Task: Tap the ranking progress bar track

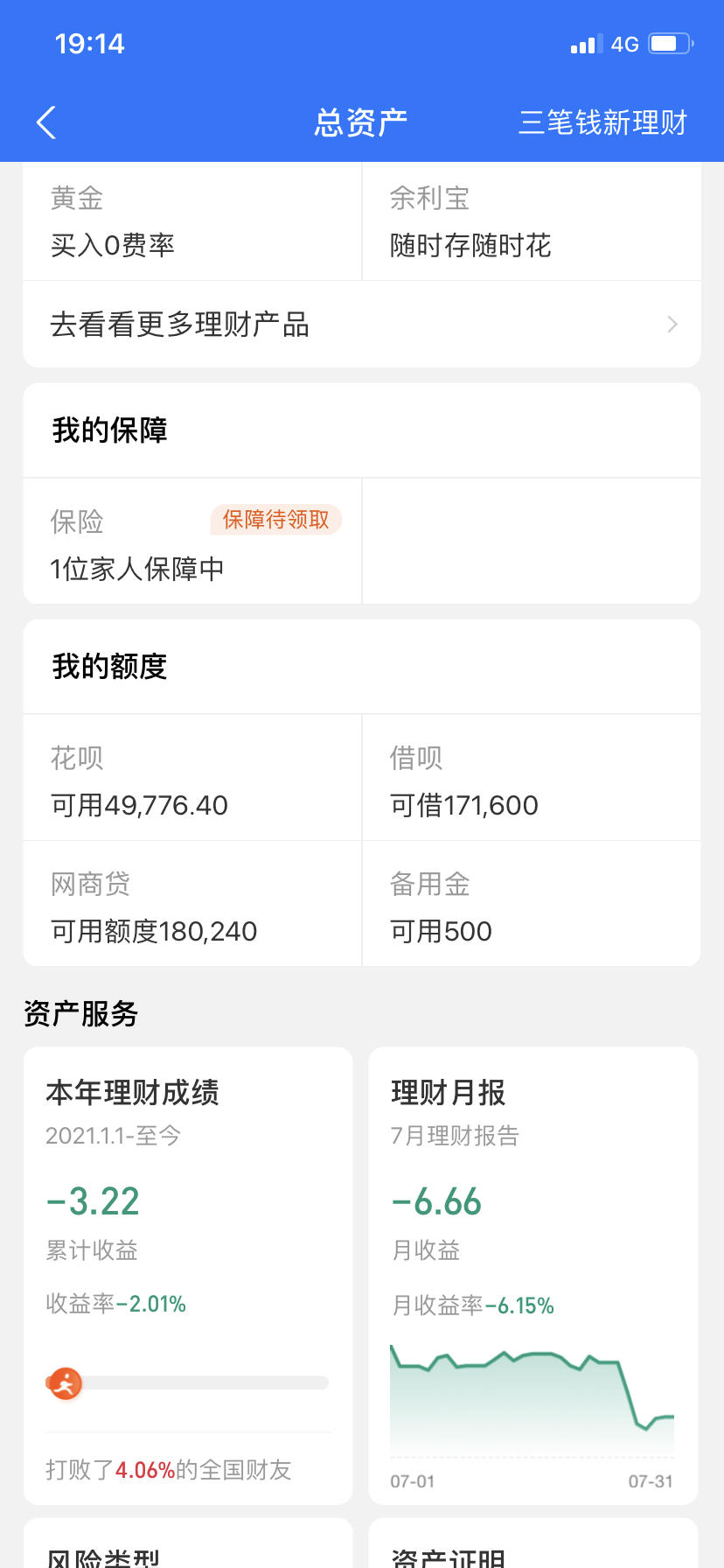Action: pyautogui.click(x=188, y=1383)
